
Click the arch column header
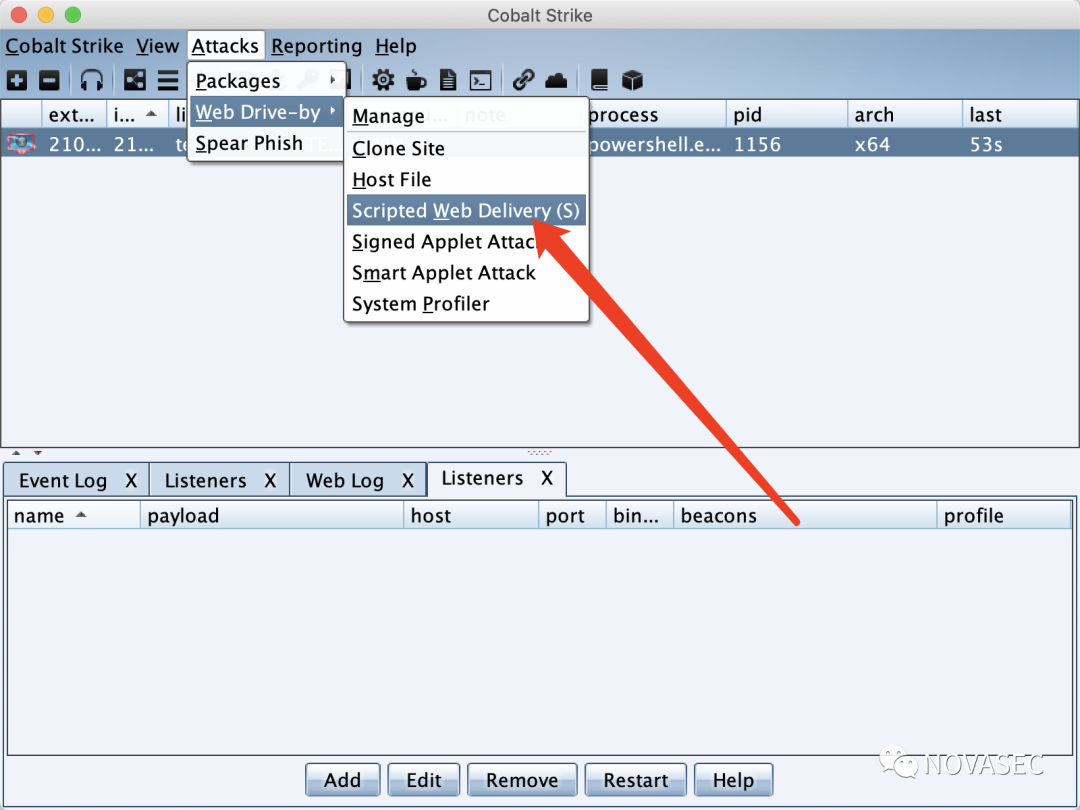(x=904, y=114)
